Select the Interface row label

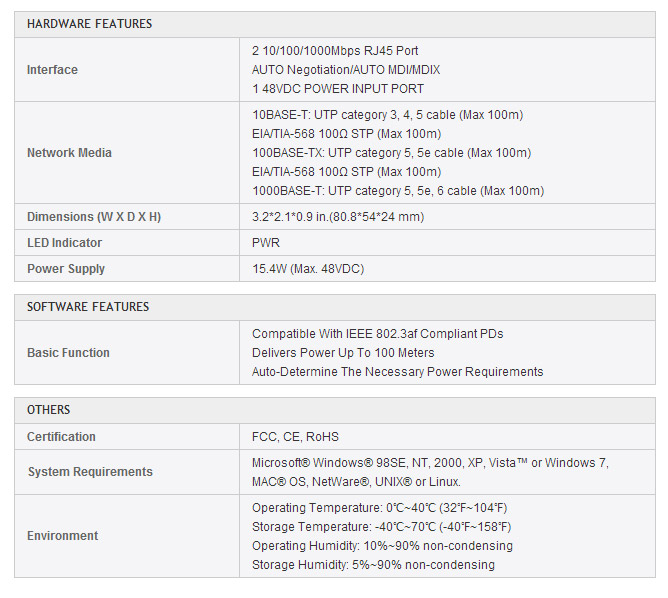(52, 70)
